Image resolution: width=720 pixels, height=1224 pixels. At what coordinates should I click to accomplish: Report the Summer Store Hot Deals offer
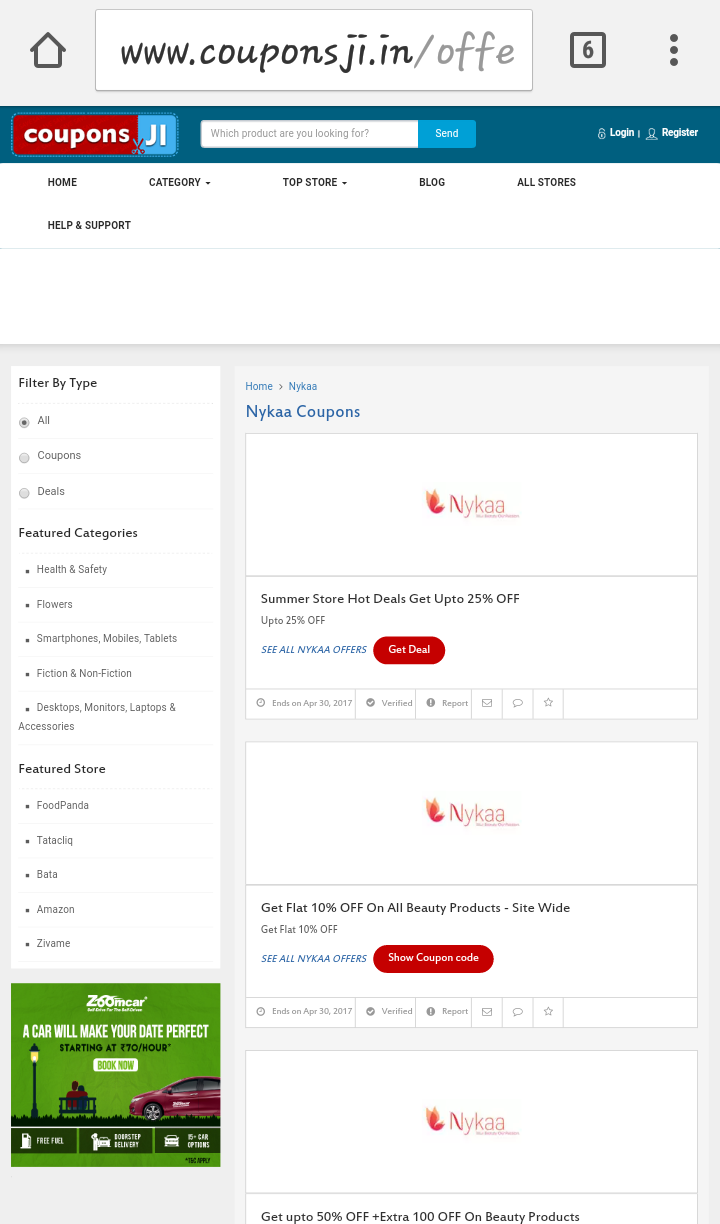[x=447, y=703]
